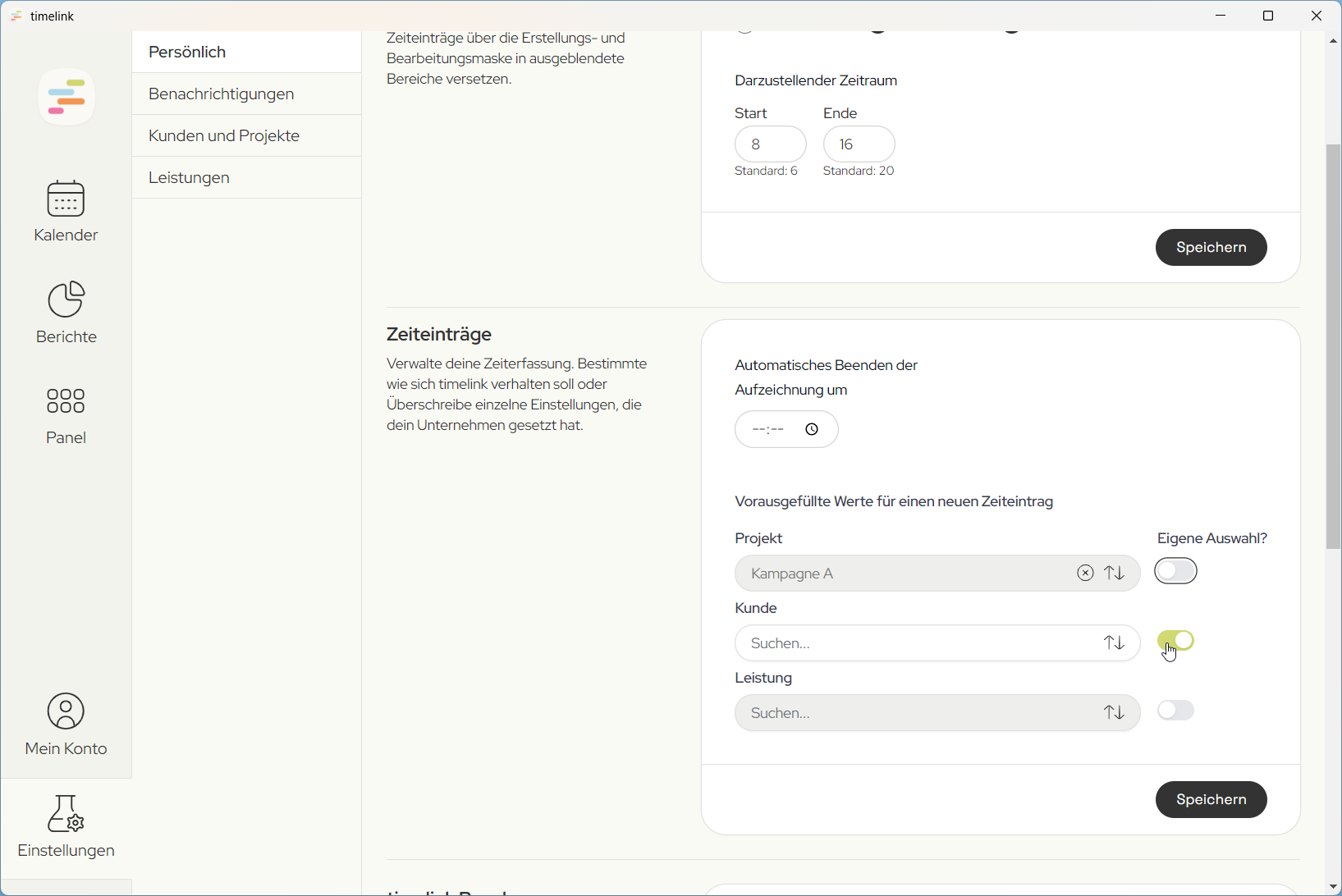This screenshot has height=896, width=1342.
Task: Click the Zeiteinträge section heading
Action: coord(439,334)
